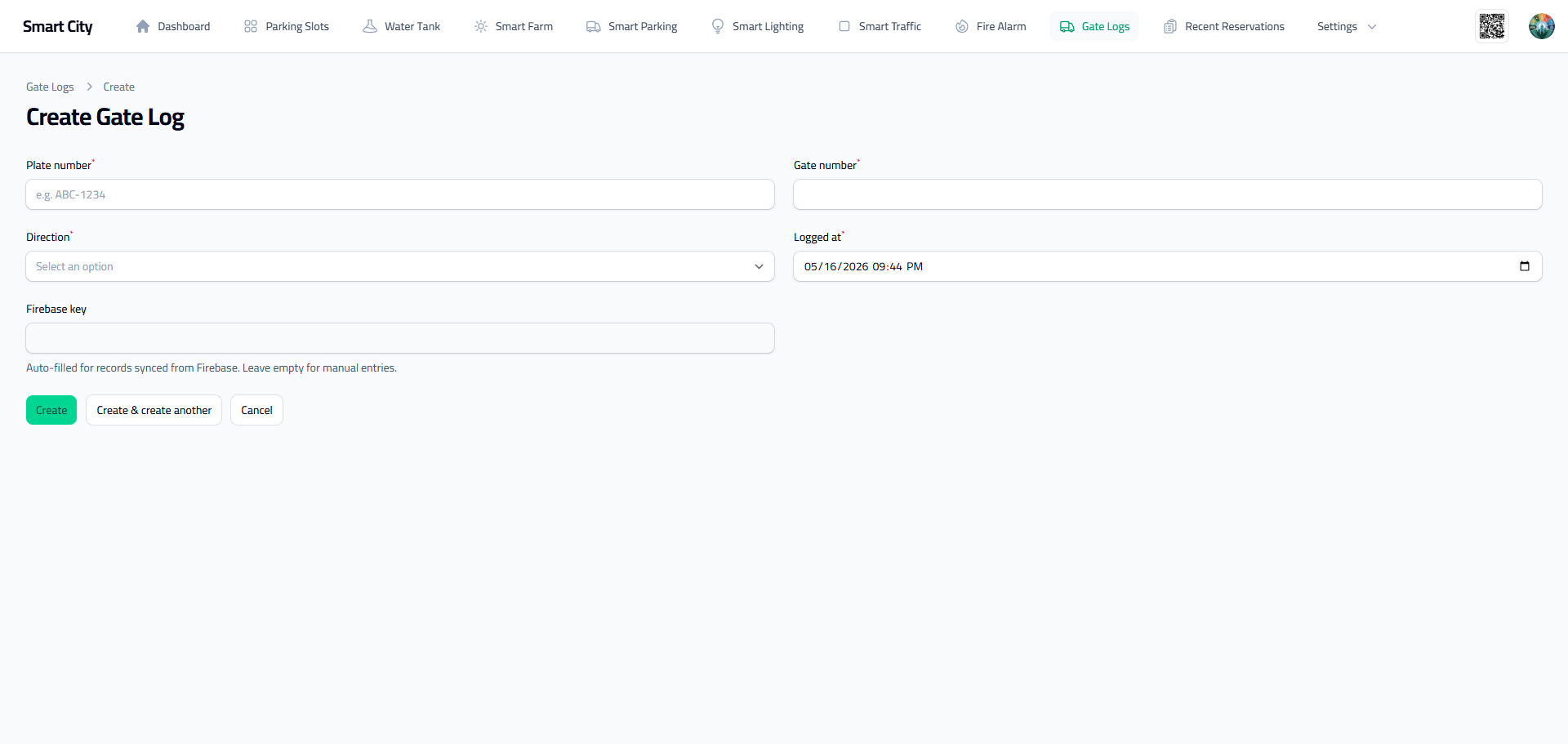Click Create & create another button
Screen dimensions: 1568x744
[154, 410]
